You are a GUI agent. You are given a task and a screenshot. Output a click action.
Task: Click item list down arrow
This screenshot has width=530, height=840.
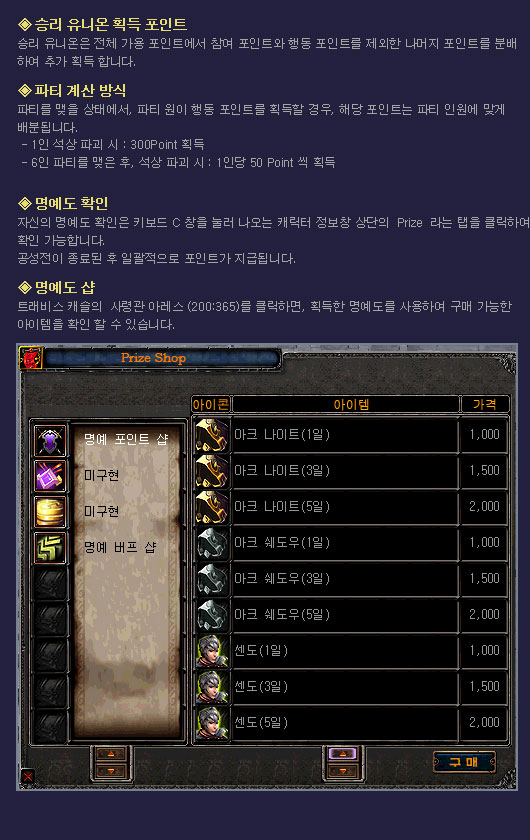(342, 771)
